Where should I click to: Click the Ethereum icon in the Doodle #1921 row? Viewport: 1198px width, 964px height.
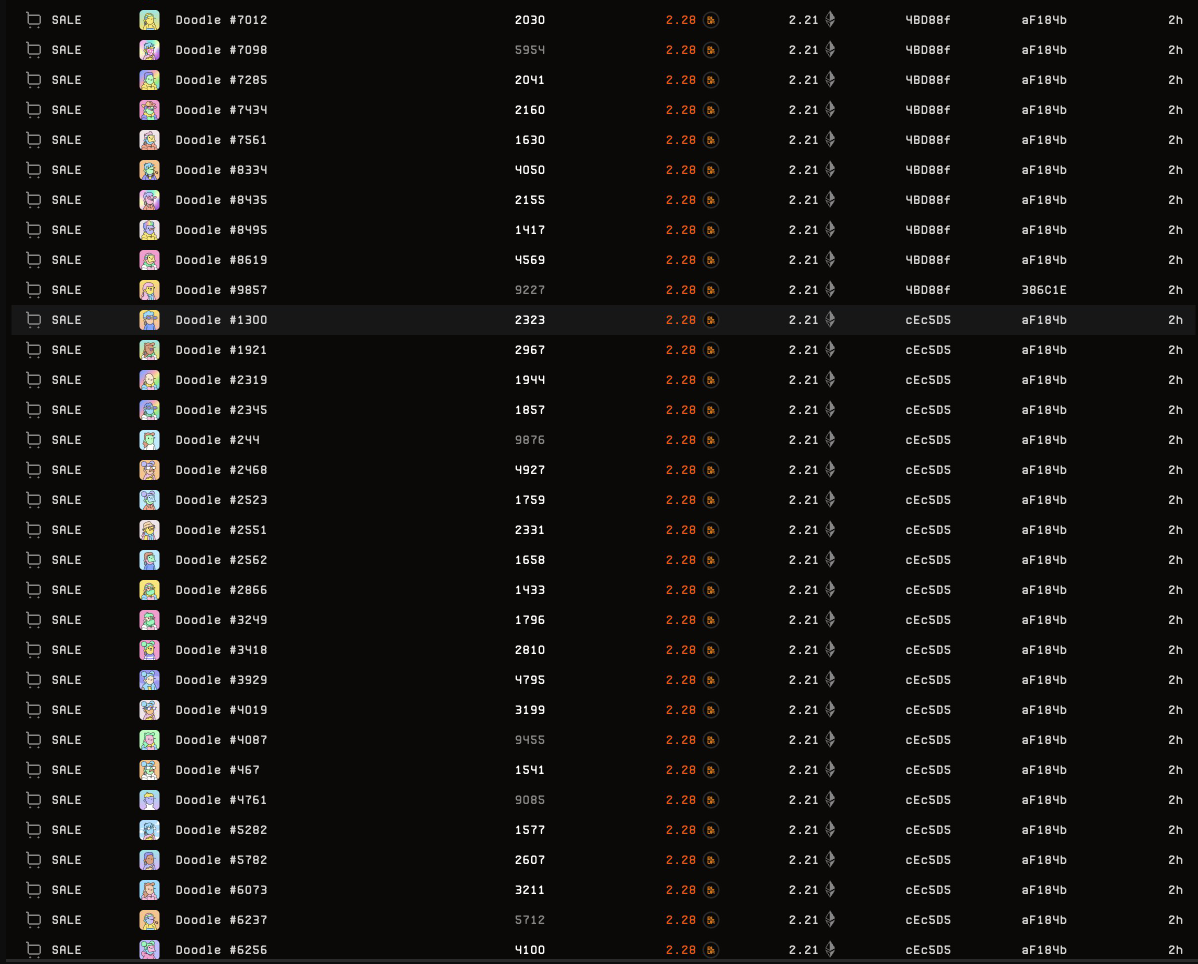pyautogui.click(x=831, y=350)
